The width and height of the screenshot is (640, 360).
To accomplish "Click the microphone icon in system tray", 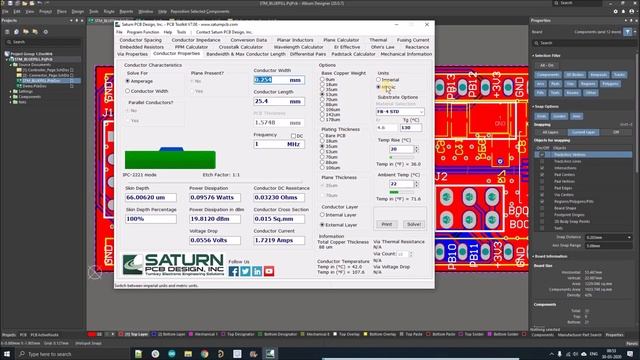I will pos(559,354).
